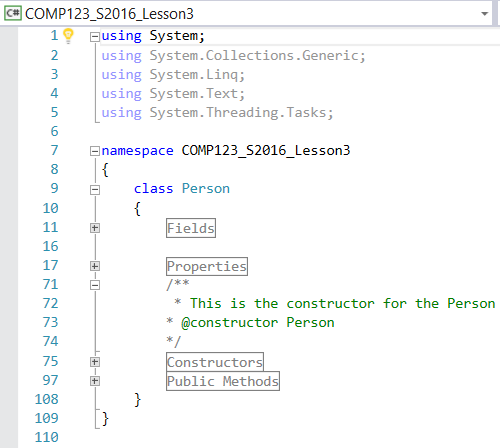Click the opening brace on line 8
This screenshot has height=448, width=500.
105,170
